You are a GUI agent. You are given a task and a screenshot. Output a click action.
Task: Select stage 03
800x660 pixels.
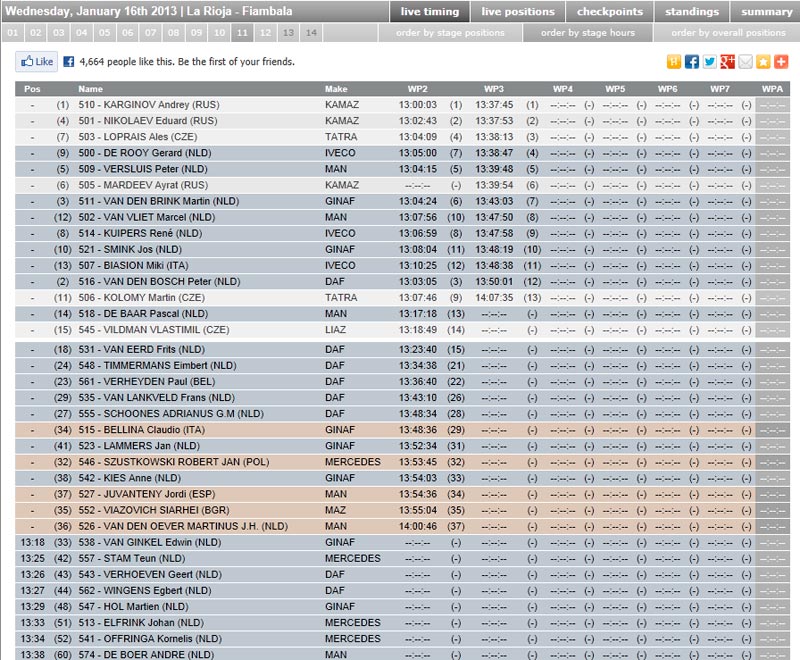(x=59, y=33)
